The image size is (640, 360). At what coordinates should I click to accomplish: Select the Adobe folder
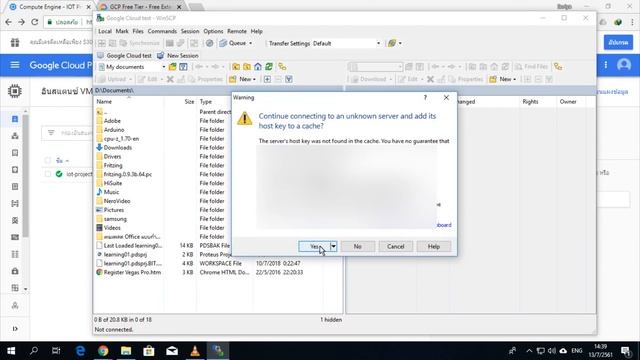click(x=112, y=121)
